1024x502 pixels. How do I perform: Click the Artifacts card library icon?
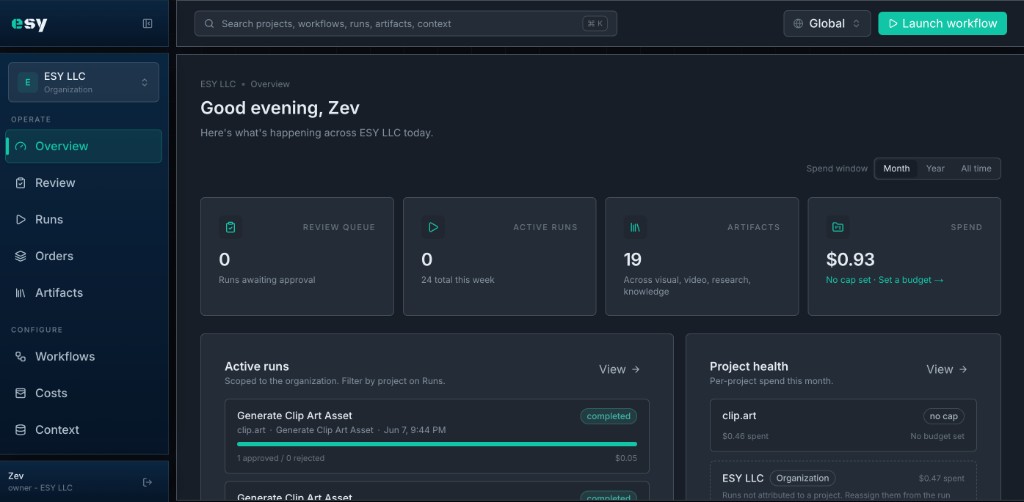click(635, 227)
